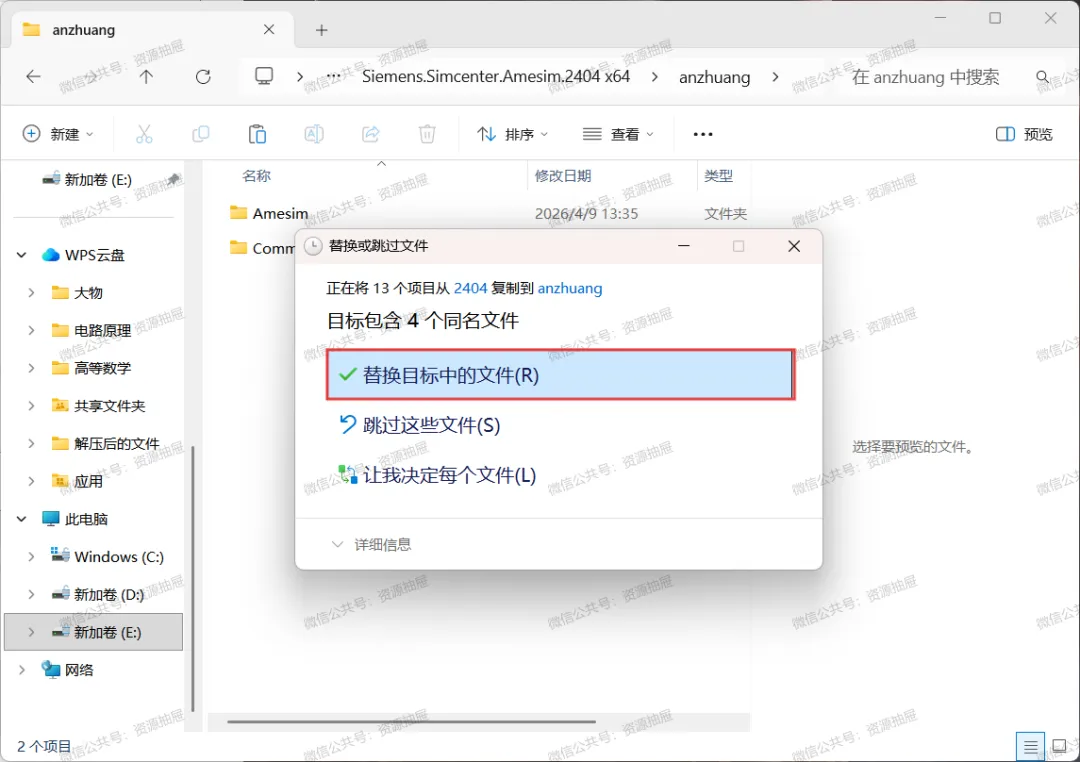Screen dimensions: 1080x762
Task: Expand the 电路原理 folder node
Action: point(31,331)
